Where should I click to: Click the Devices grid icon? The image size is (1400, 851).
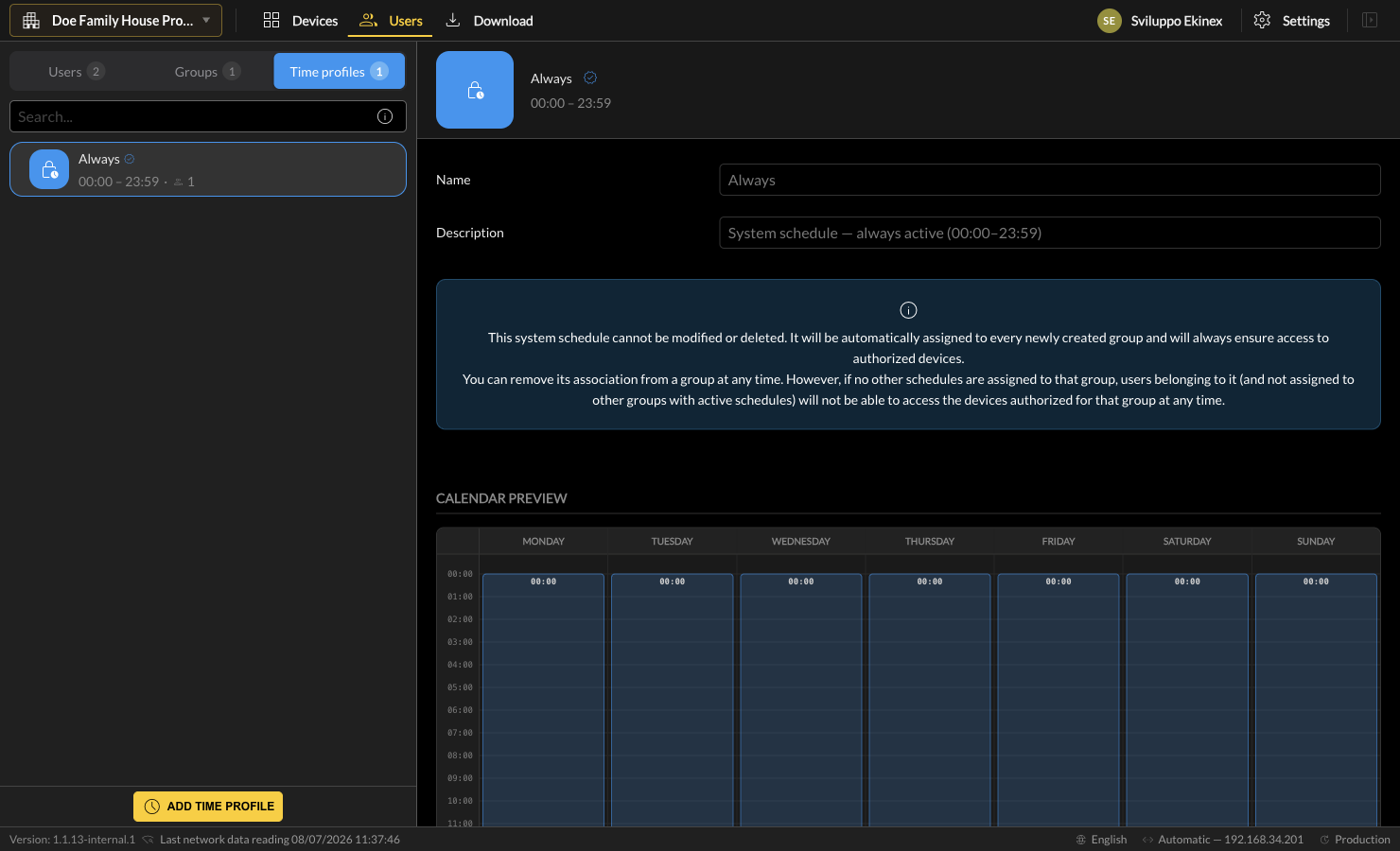pyautogui.click(x=271, y=20)
